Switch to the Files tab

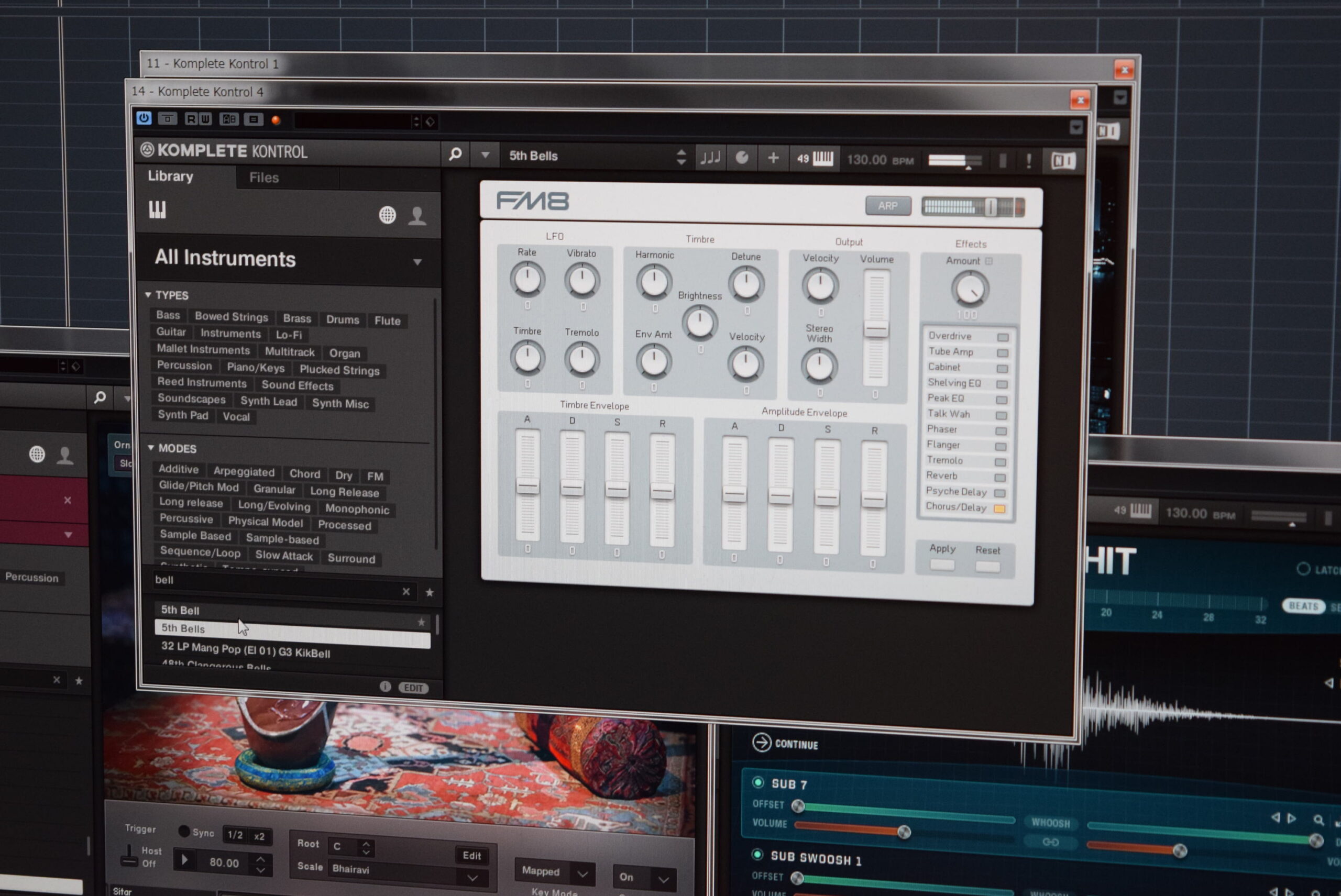tap(263, 178)
